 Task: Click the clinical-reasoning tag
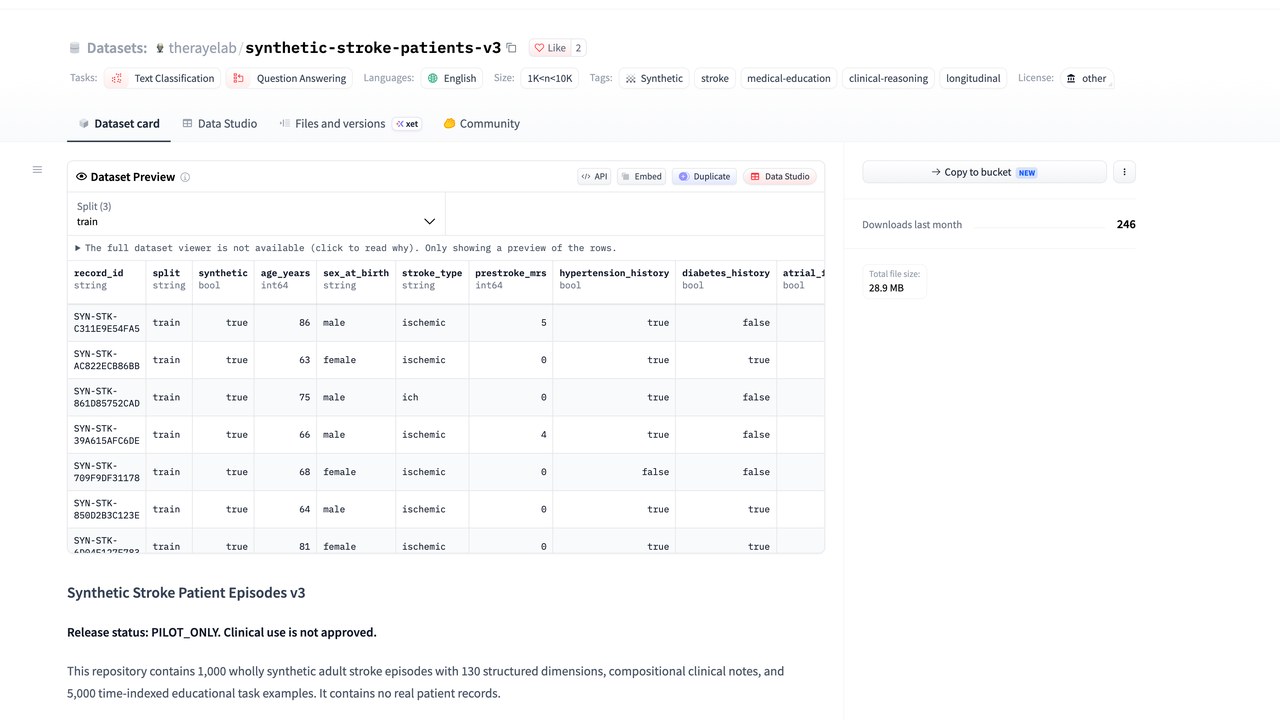[888, 78]
